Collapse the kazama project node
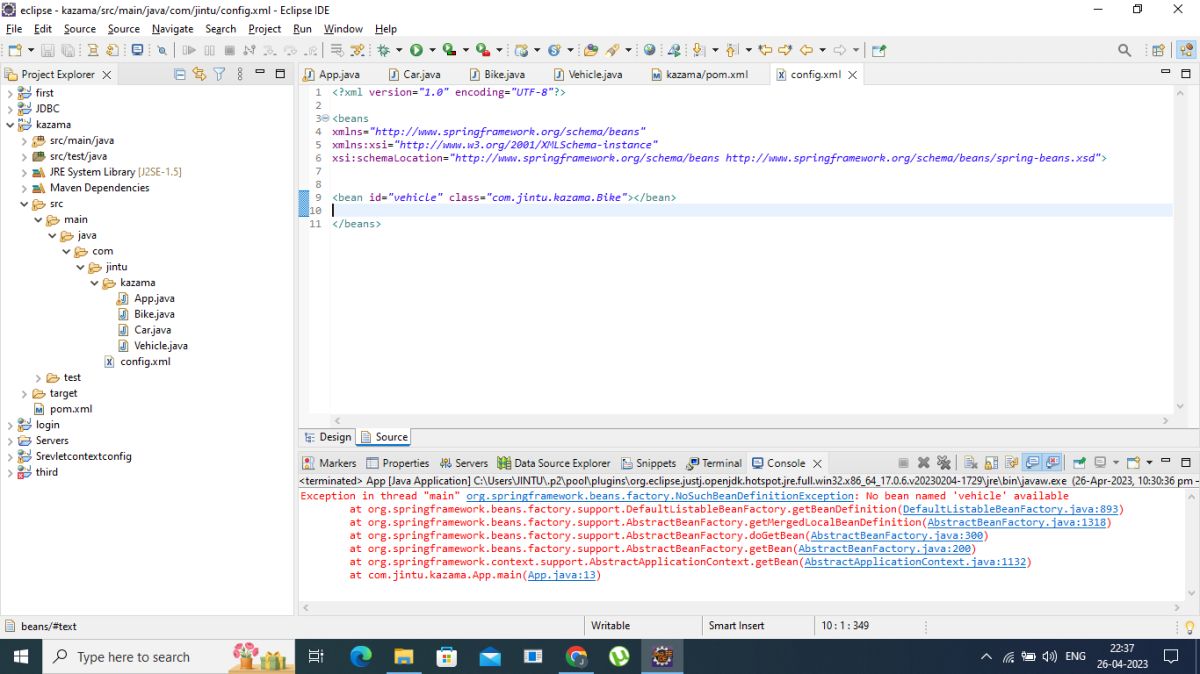The image size is (1200, 674). pos(10,125)
